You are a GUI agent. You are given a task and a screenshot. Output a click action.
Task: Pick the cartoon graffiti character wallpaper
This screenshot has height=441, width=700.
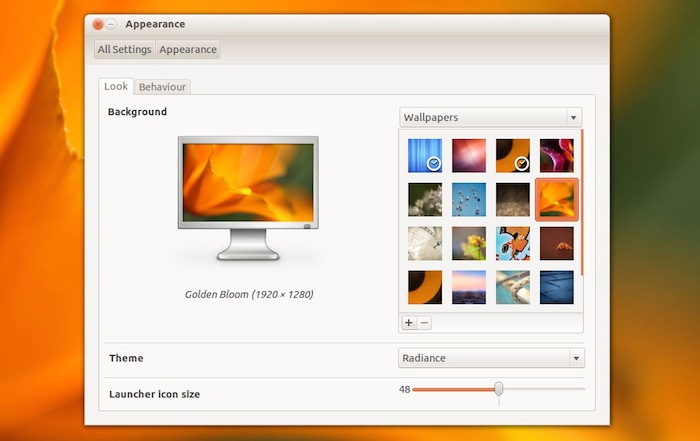tap(512, 243)
